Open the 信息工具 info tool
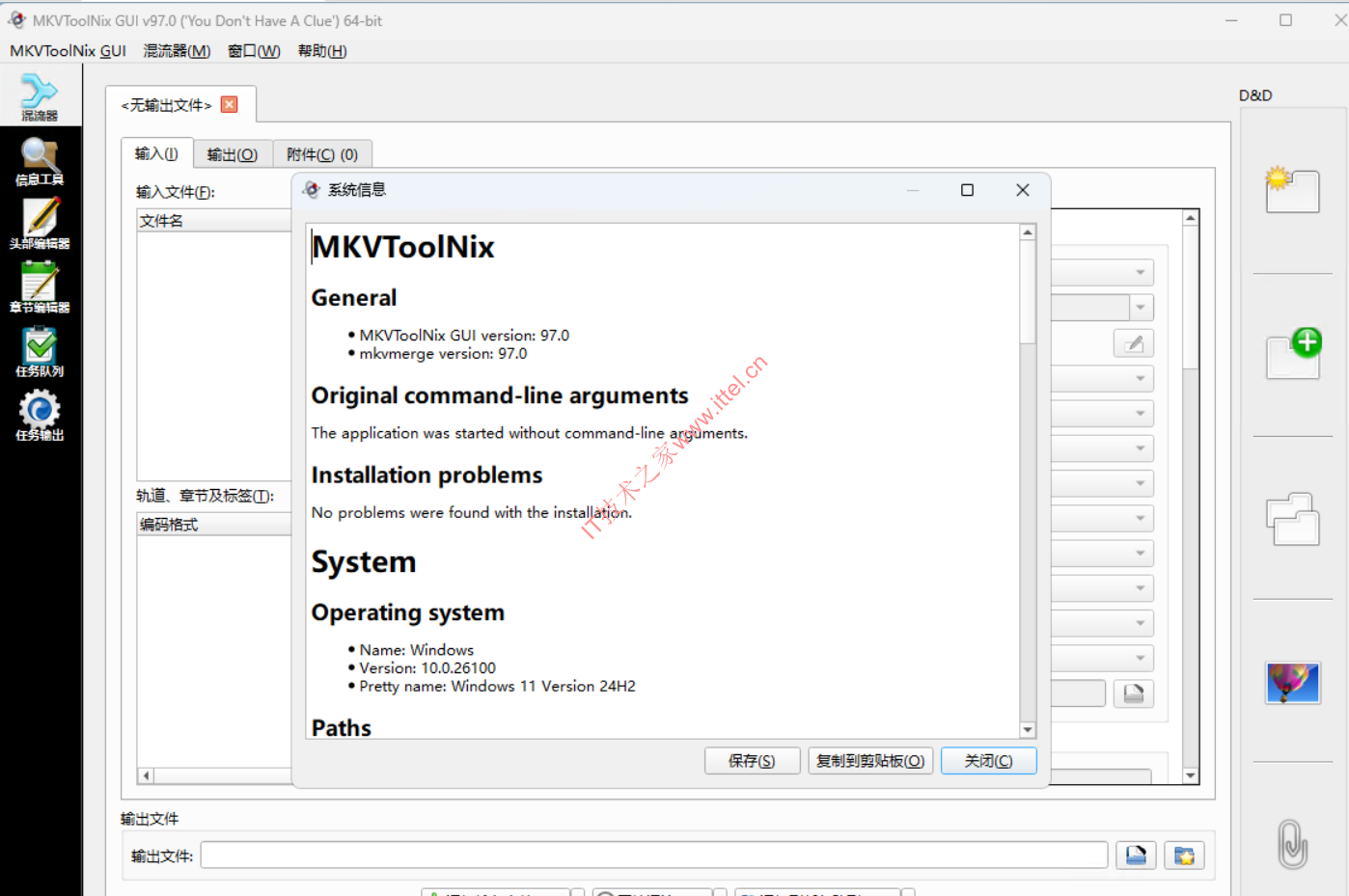This screenshot has height=896, width=1349. (x=40, y=161)
